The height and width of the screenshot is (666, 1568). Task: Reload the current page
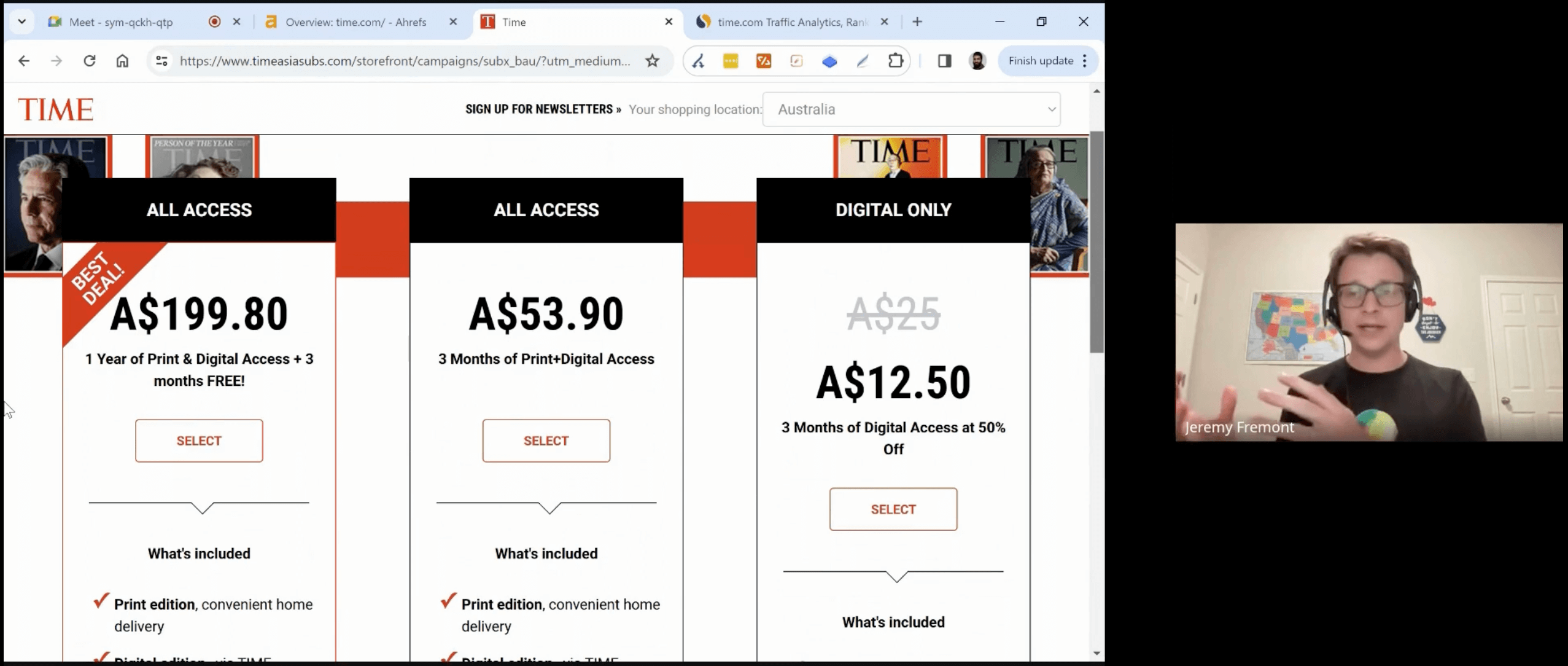(90, 61)
